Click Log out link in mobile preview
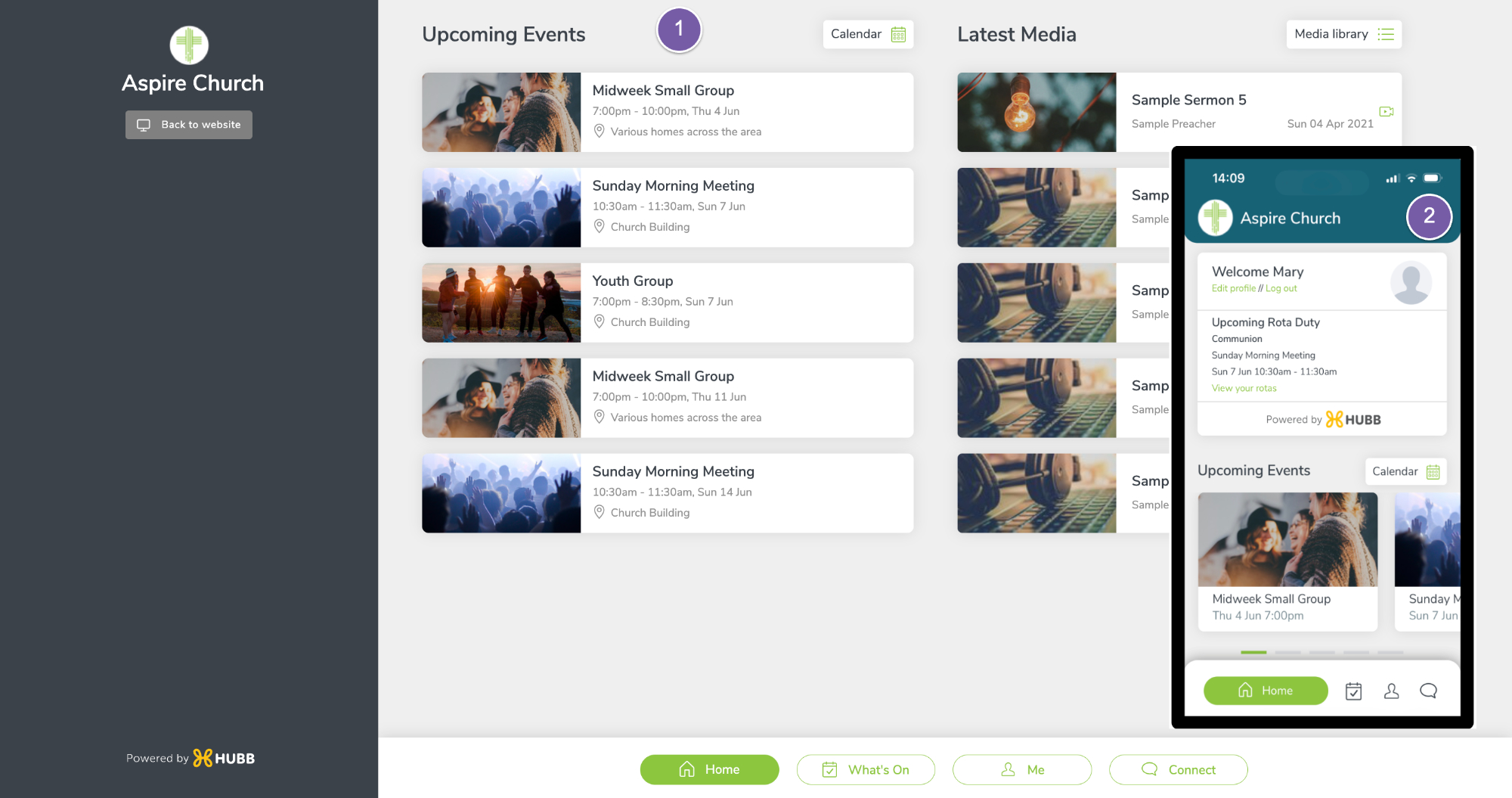Screen dimensions: 1512x798 pos(1281,288)
